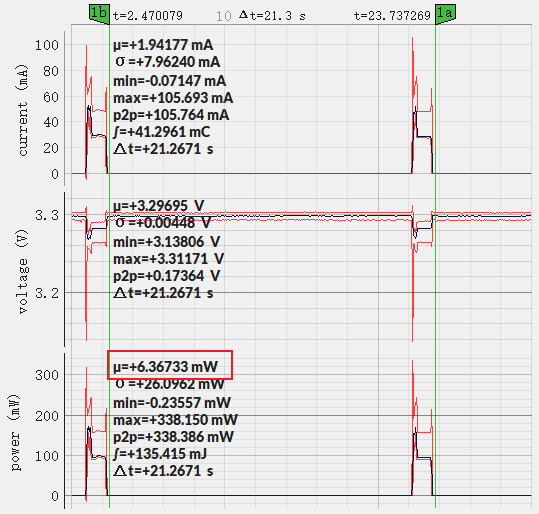Click the charge integral ∫=+41.2961 mC
The height and width of the screenshot is (514, 539).
pyautogui.click(x=162, y=132)
